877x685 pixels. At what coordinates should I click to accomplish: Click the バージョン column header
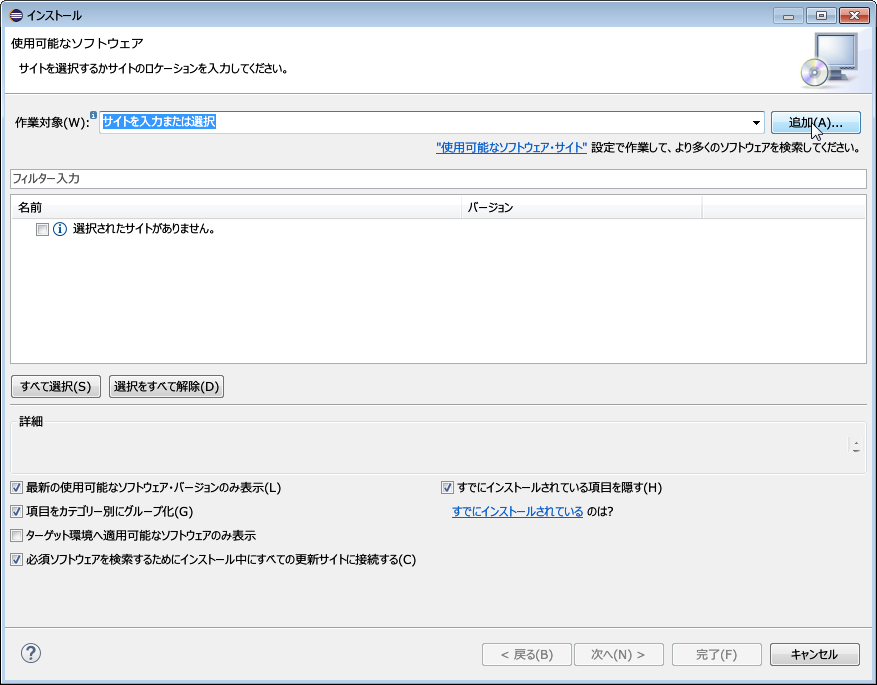tap(582, 207)
